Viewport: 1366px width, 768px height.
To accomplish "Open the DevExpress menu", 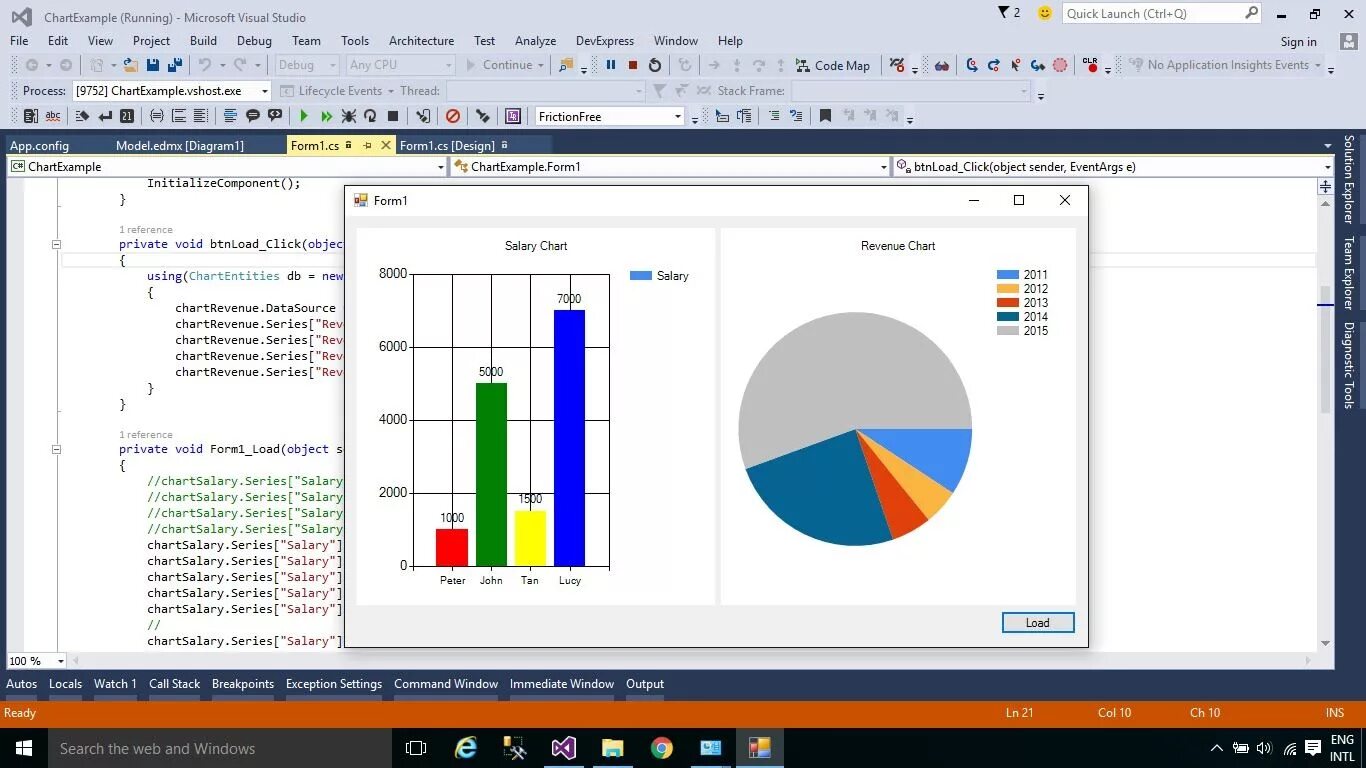I will point(605,41).
